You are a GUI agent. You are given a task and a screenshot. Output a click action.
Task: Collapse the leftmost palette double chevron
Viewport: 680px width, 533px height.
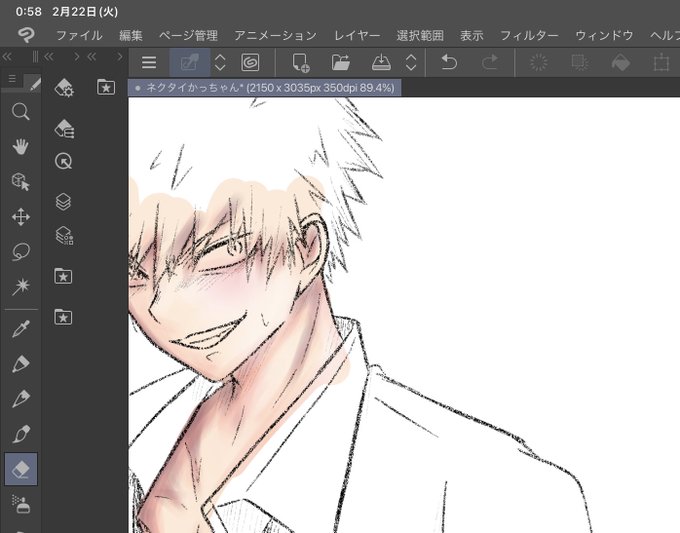pos(7,56)
